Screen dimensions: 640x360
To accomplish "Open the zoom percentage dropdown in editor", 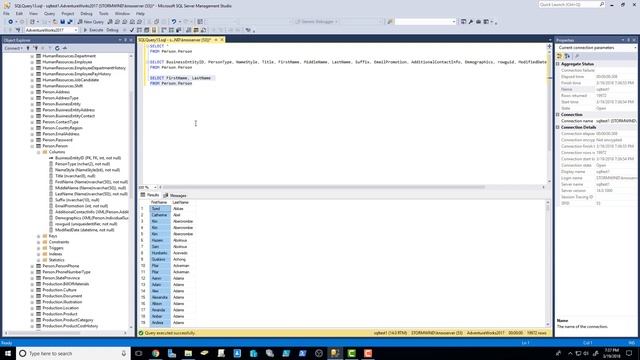I will 156,187.
